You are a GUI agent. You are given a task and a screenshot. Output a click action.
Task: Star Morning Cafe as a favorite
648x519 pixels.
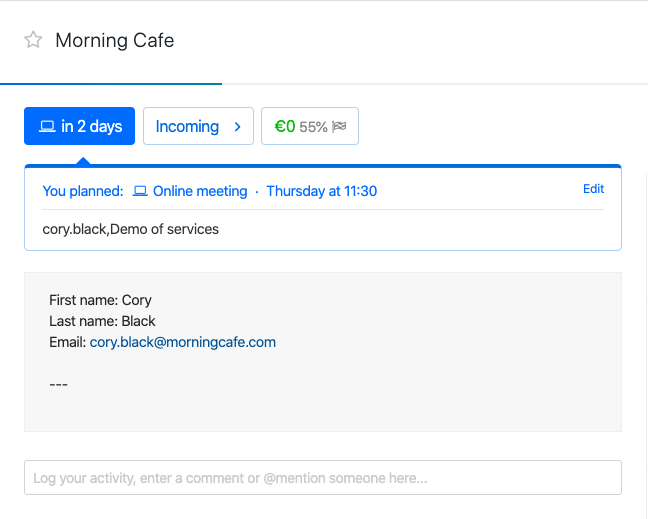pos(33,40)
